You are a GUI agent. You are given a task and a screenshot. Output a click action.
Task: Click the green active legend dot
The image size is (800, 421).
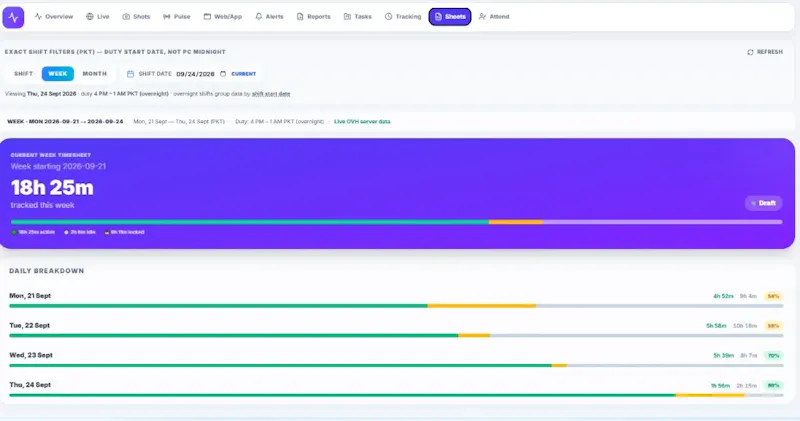(x=14, y=232)
